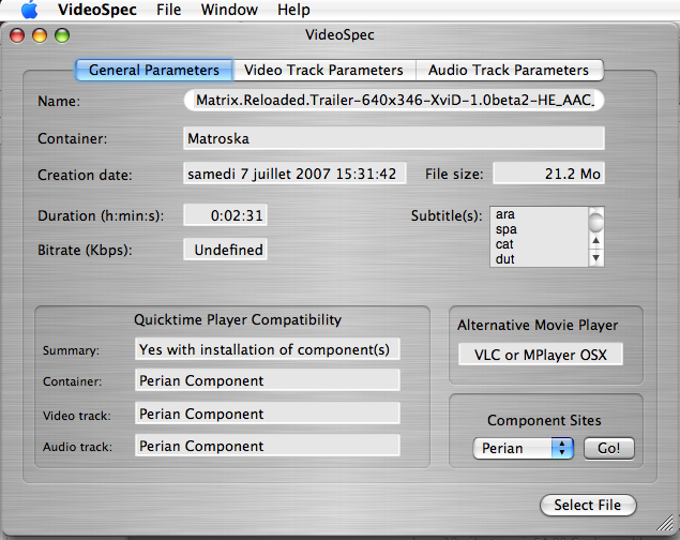Switch to Audio Track Parameters tab
Viewport: 680px width, 540px height.
click(x=509, y=70)
